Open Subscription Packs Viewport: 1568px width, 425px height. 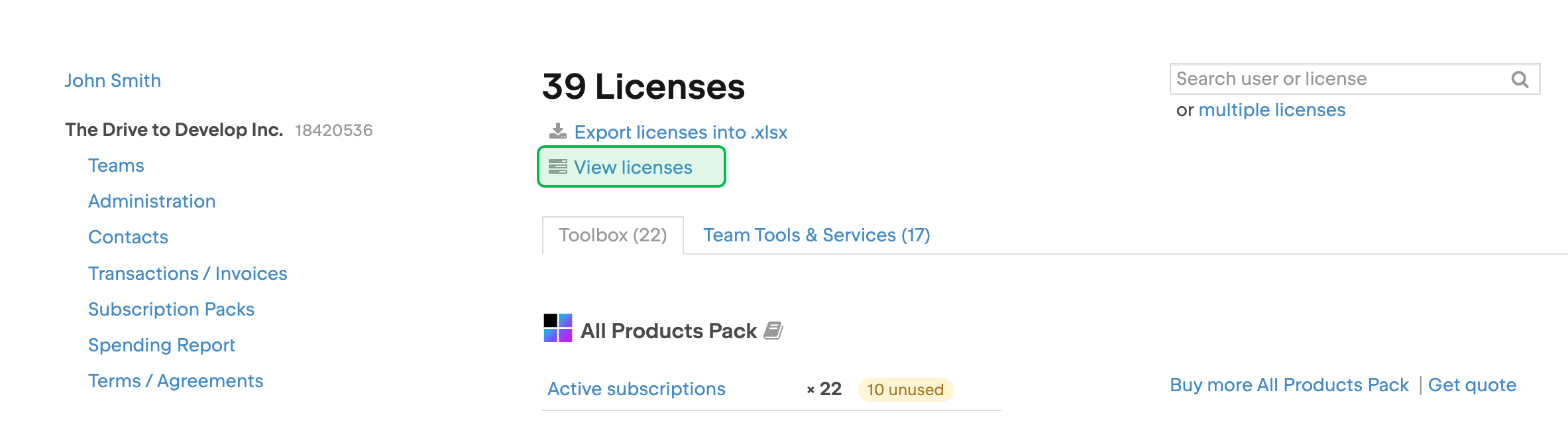172,309
